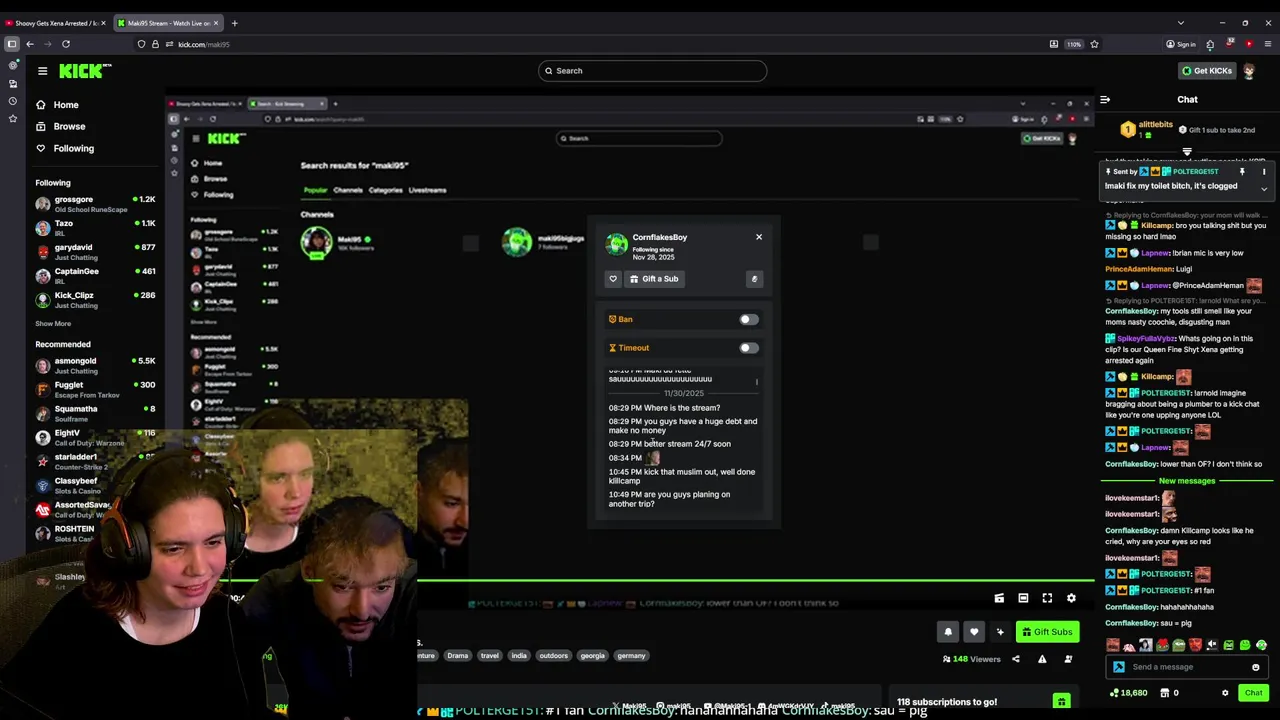
Task: Open history icon in browser sidebar
Action: (12, 101)
